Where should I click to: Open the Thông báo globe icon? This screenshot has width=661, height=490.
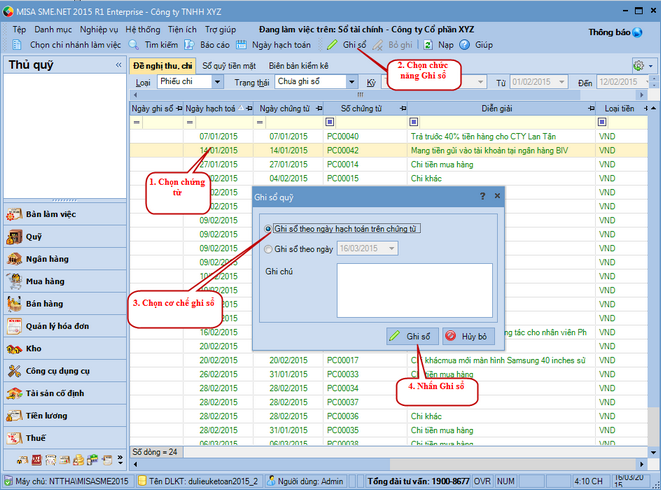[637, 32]
